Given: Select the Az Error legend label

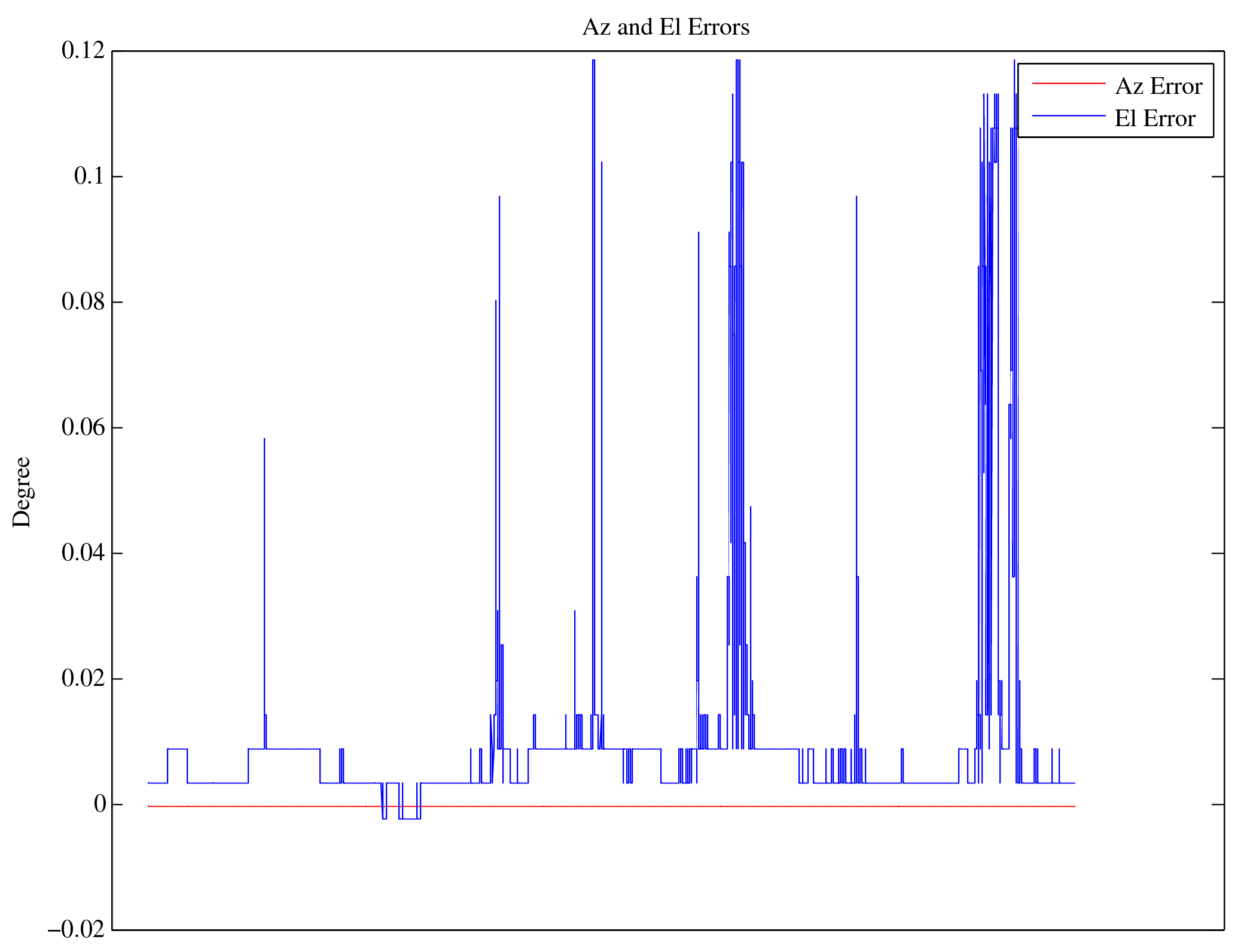Looking at the screenshot, I should tap(1158, 87).
